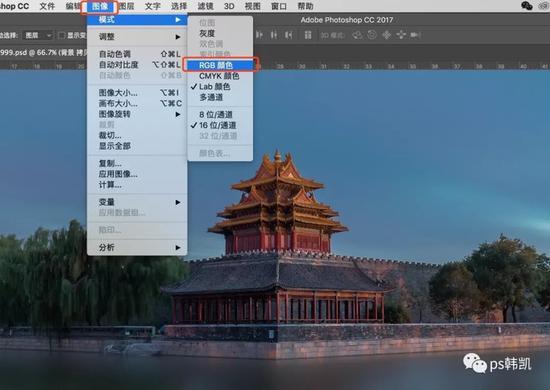Select the 999.psd document tab

(42, 53)
